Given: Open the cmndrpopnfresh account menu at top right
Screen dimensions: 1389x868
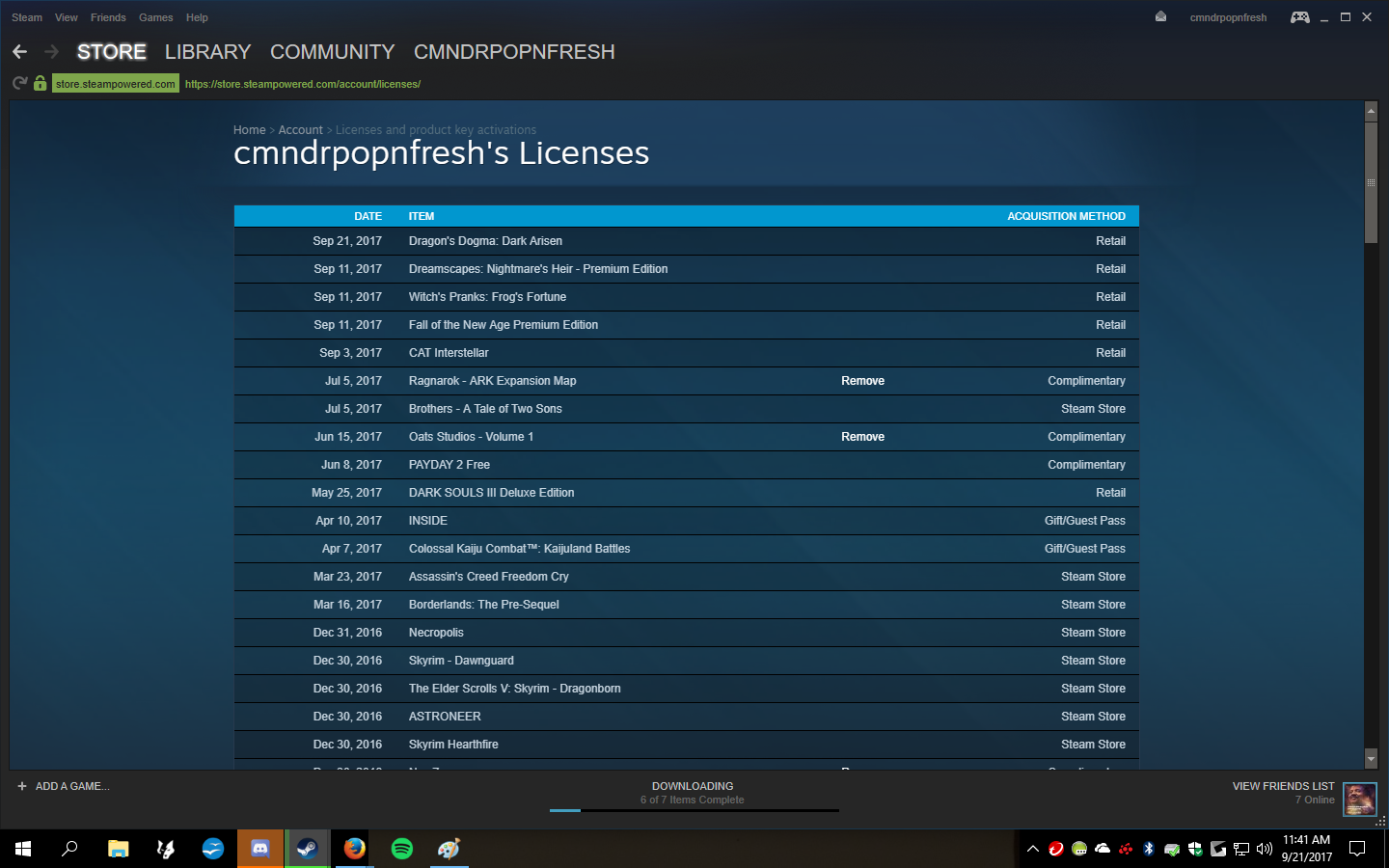Looking at the screenshot, I should 1228,17.
